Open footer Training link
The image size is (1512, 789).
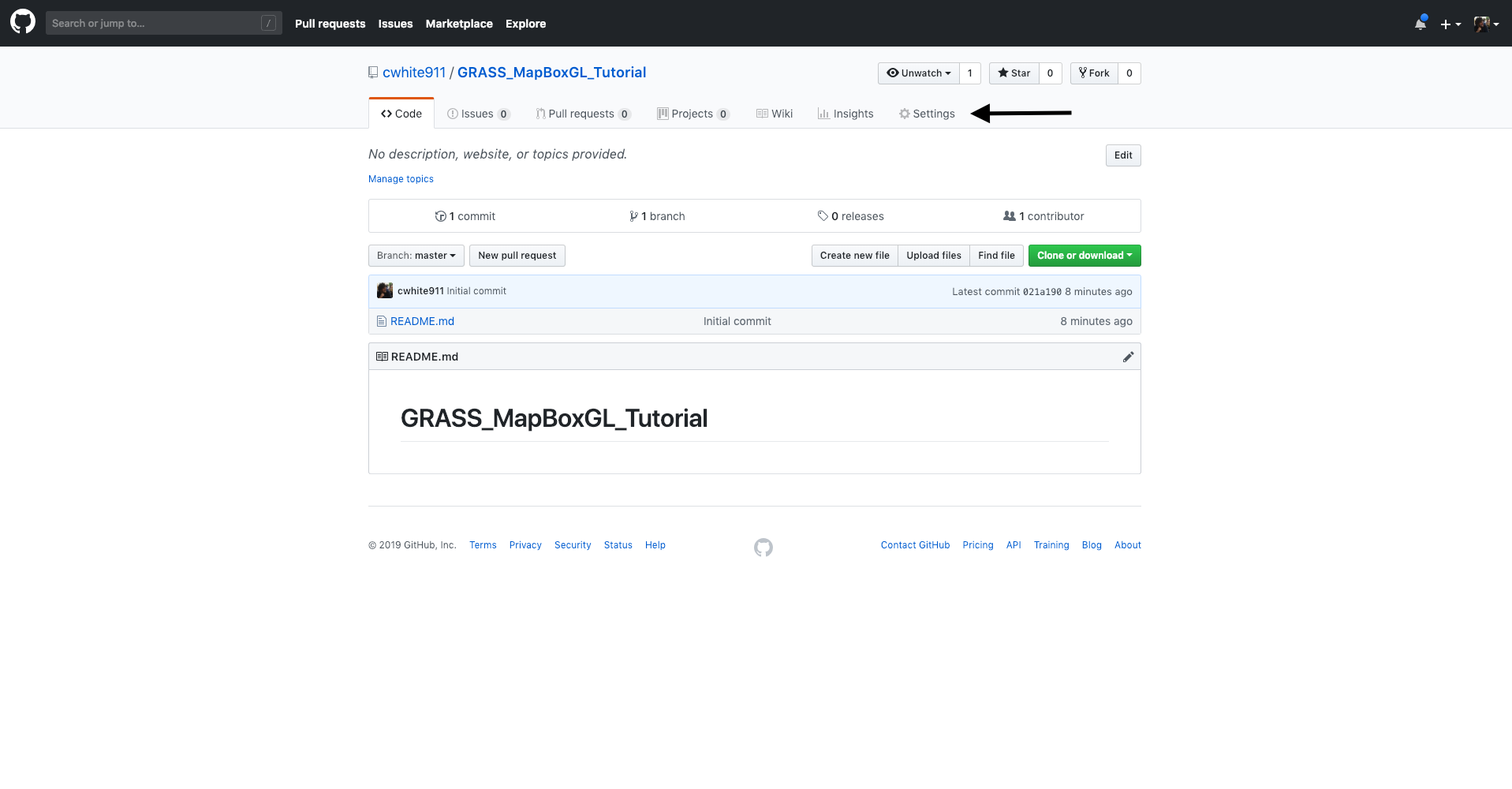1051,545
